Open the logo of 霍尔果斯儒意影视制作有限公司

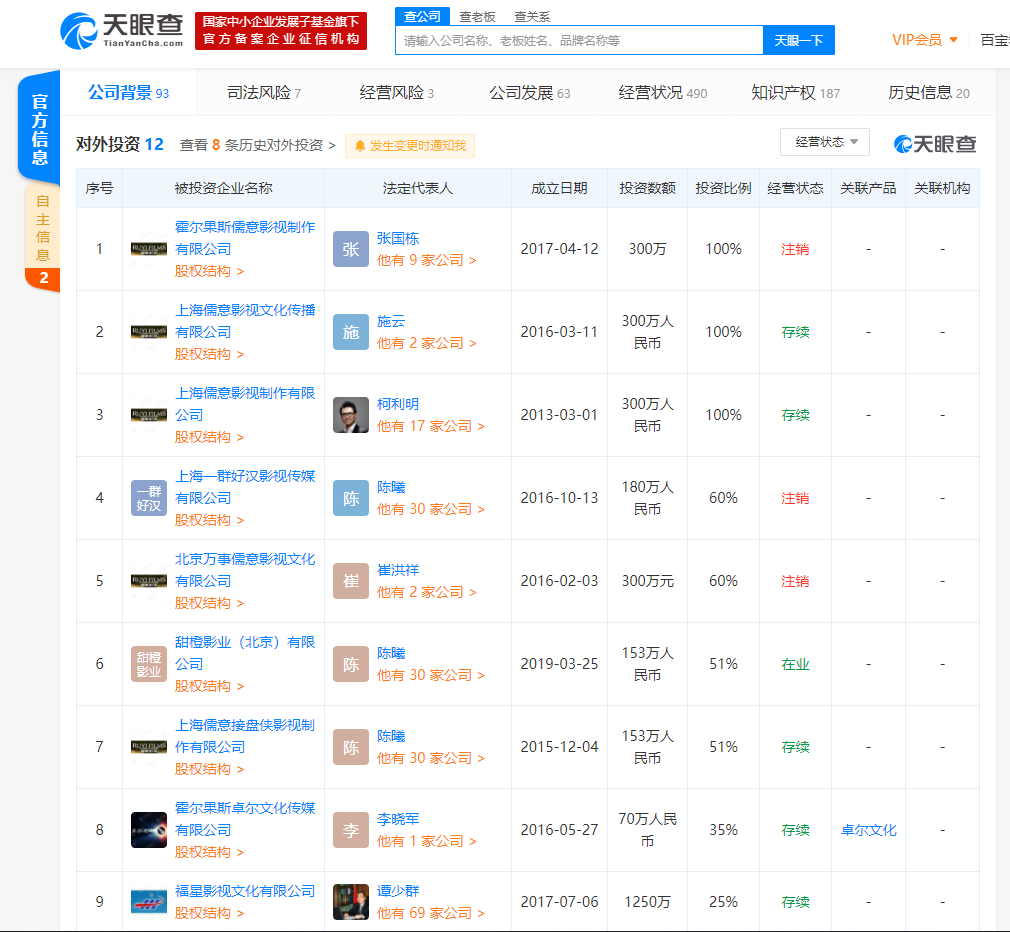pos(149,249)
